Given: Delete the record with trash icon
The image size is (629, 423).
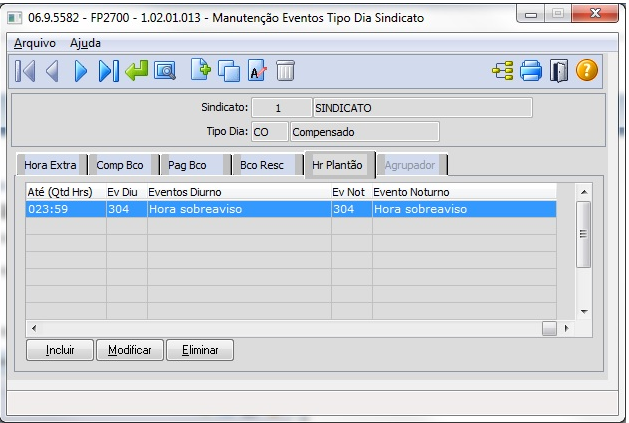Looking at the screenshot, I should [x=285, y=71].
